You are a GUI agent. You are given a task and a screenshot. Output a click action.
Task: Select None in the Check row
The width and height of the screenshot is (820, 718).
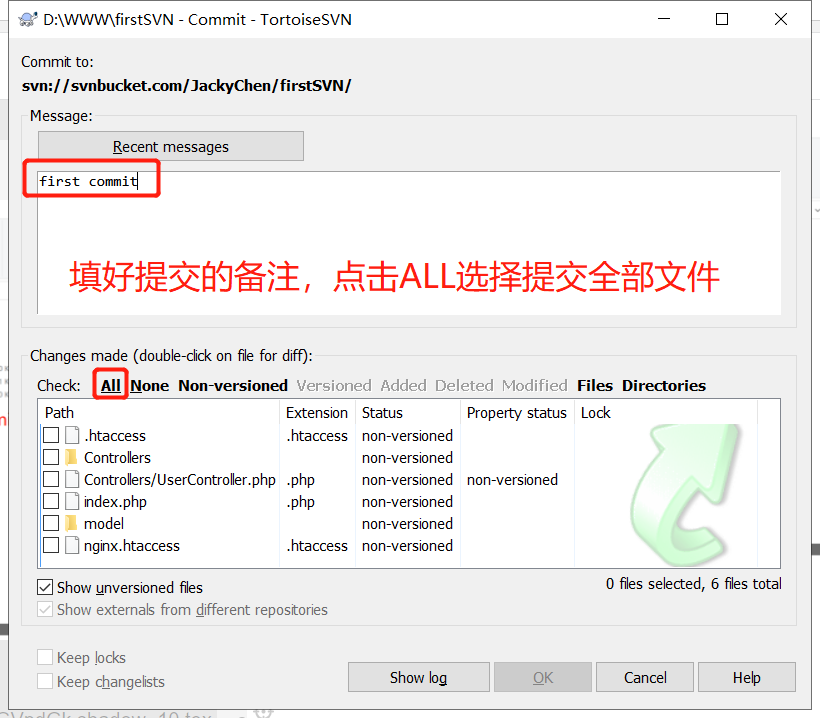pos(150,385)
